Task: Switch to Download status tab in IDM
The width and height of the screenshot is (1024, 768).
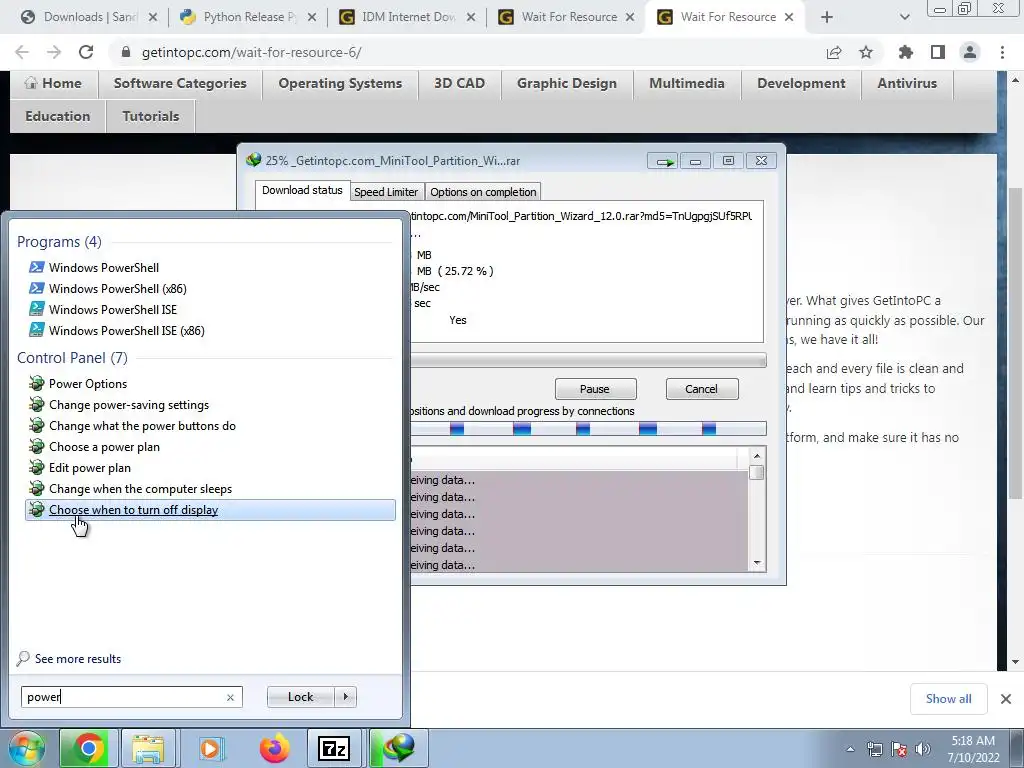Action: pos(302,190)
